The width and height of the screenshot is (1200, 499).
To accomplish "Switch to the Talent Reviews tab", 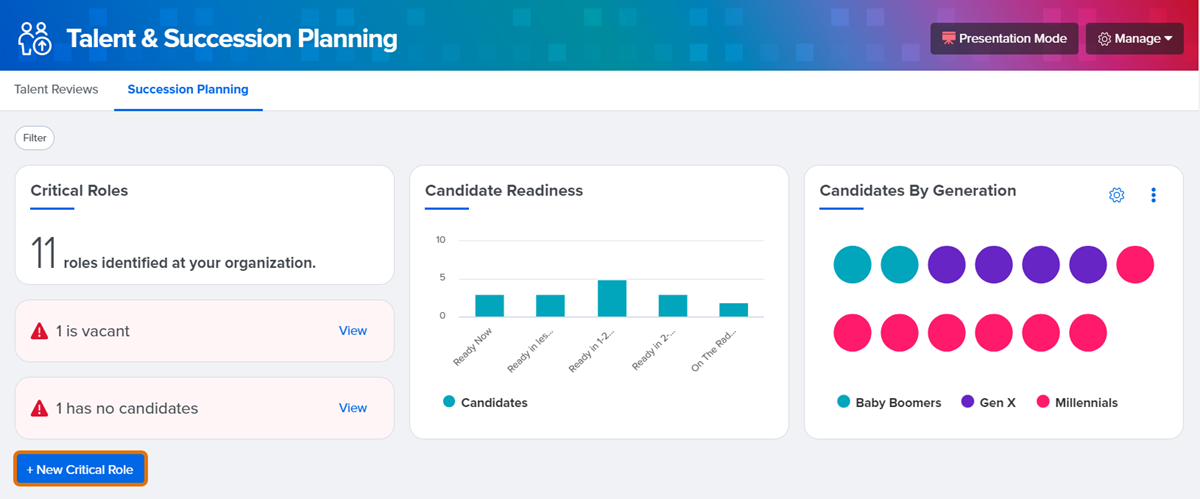I will pyautogui.click(x=56, y=89).
